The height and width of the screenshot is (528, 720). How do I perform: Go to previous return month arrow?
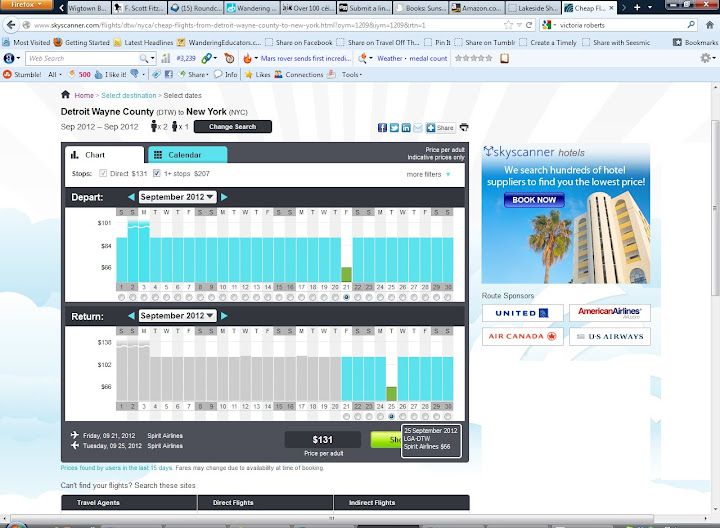pos(131,316)
